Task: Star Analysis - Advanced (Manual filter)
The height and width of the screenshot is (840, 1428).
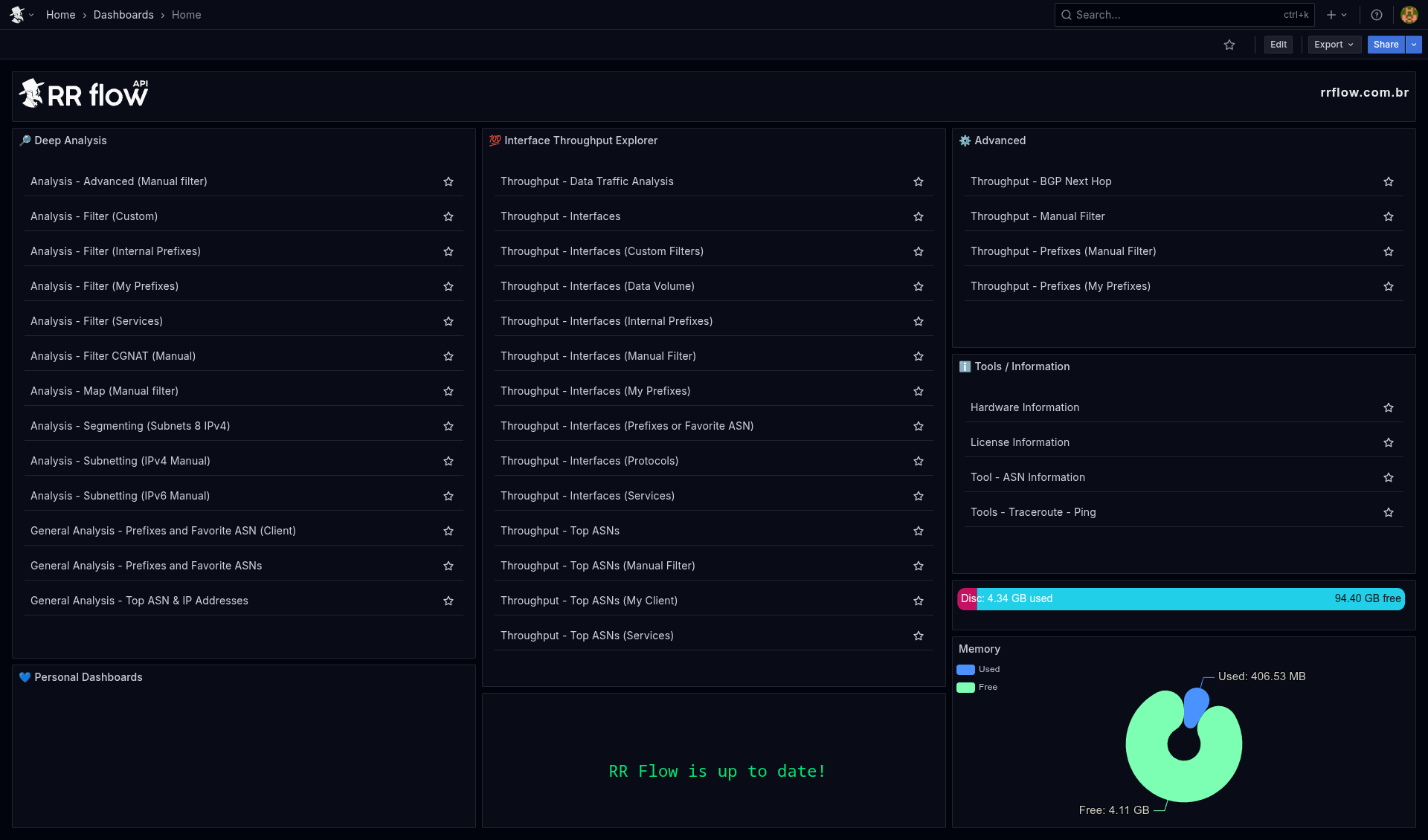Action: point(448,181)
